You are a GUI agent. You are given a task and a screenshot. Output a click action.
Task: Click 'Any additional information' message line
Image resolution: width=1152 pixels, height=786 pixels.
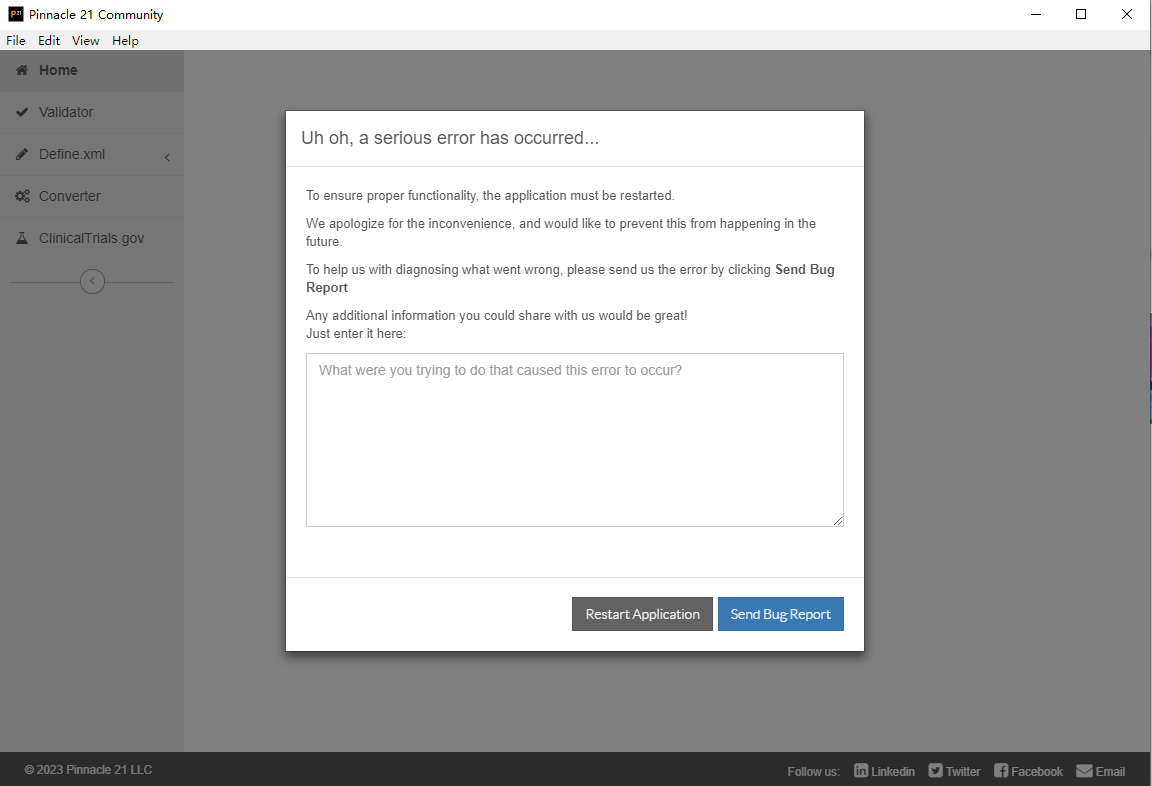click(497, 315)
